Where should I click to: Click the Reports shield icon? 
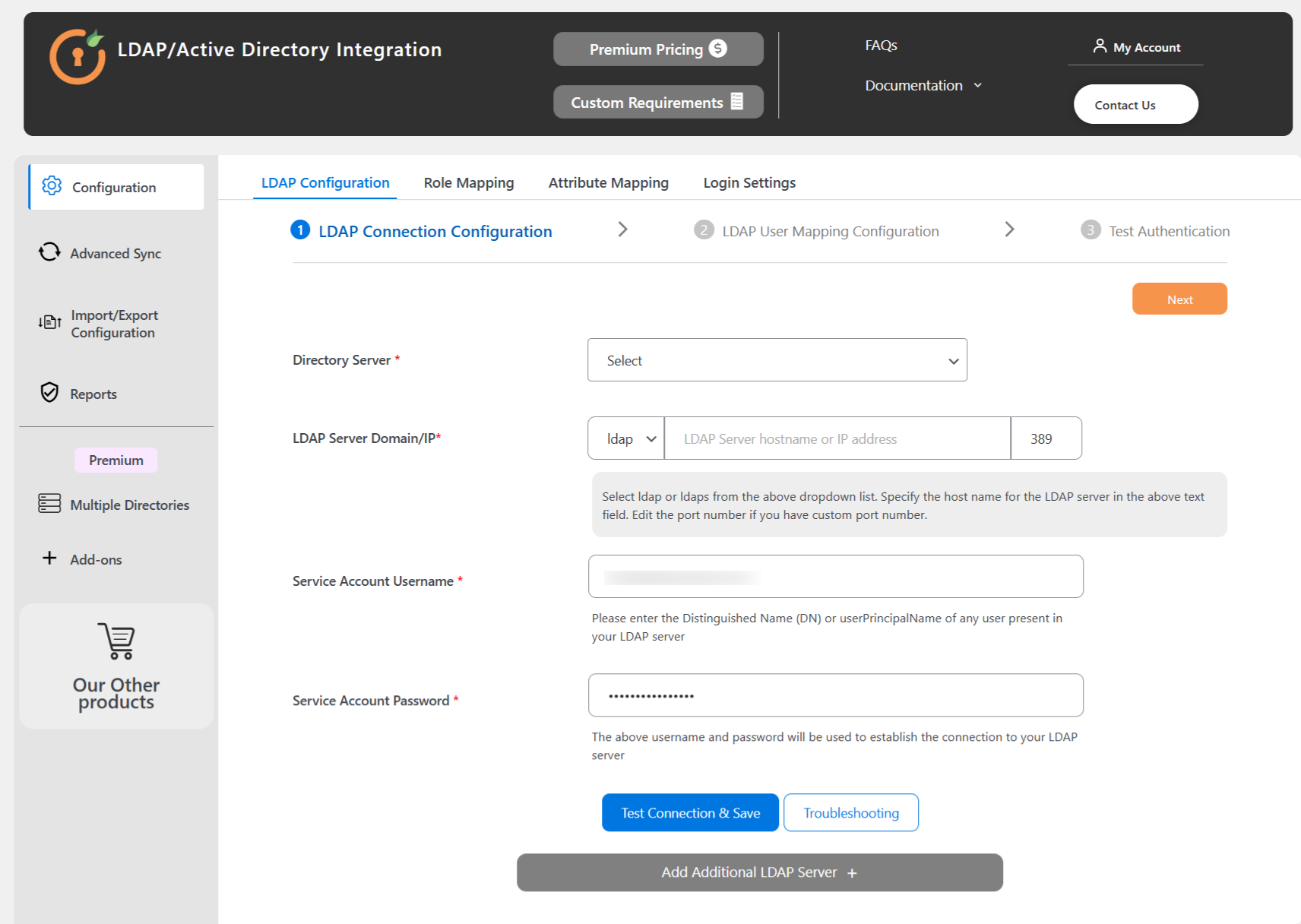pyautogui.click(x=49, y=393)
